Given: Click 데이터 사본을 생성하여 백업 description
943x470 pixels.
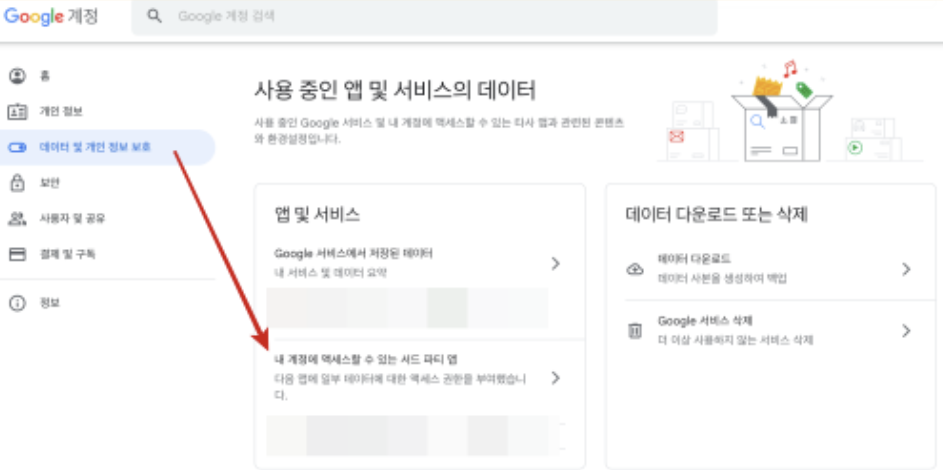Looking at the screenshot, I should pos(722,279).
